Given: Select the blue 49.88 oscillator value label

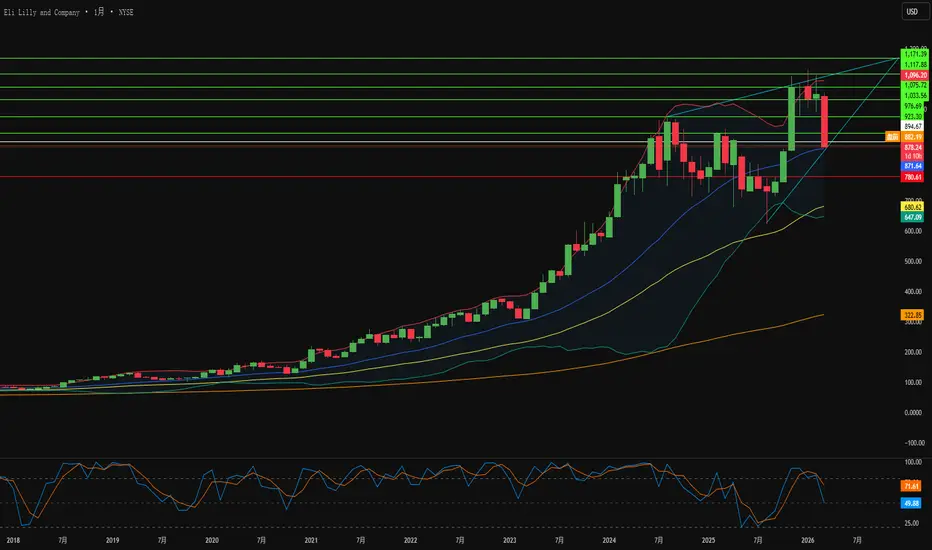Looking at the screenshot, I should pos(911,503).
